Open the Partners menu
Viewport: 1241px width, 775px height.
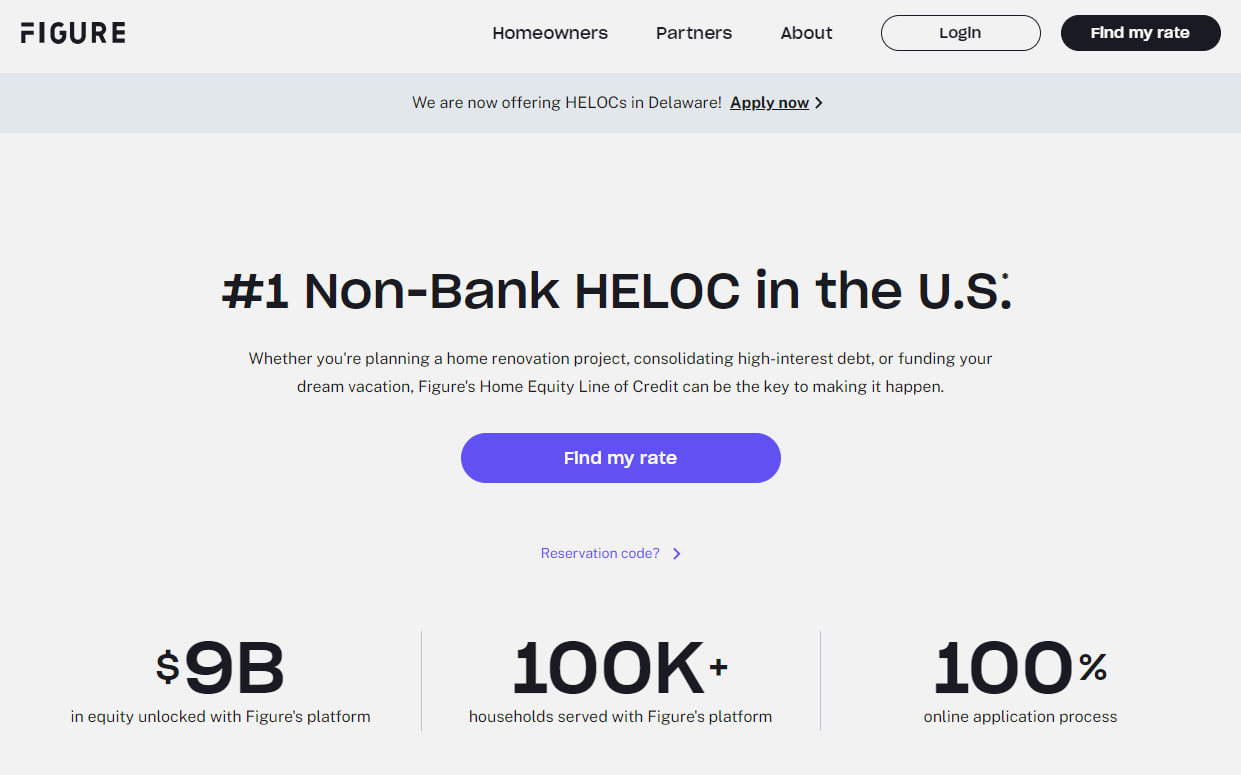pyautogui.click(x=694, y=33)
